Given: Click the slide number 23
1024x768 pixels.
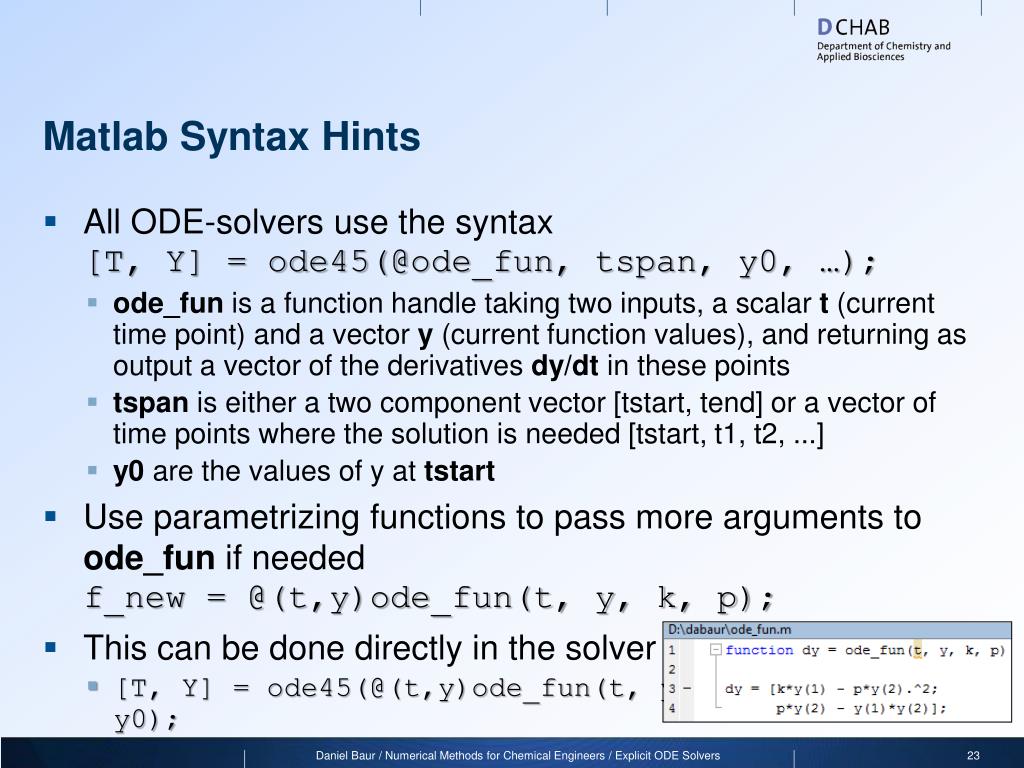Looking at the screenshot, I should [973, 756].
